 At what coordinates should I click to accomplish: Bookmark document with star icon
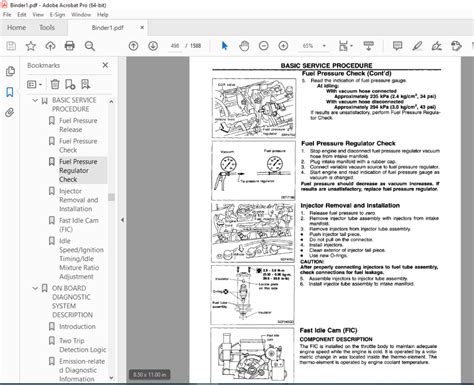point(31,46)
